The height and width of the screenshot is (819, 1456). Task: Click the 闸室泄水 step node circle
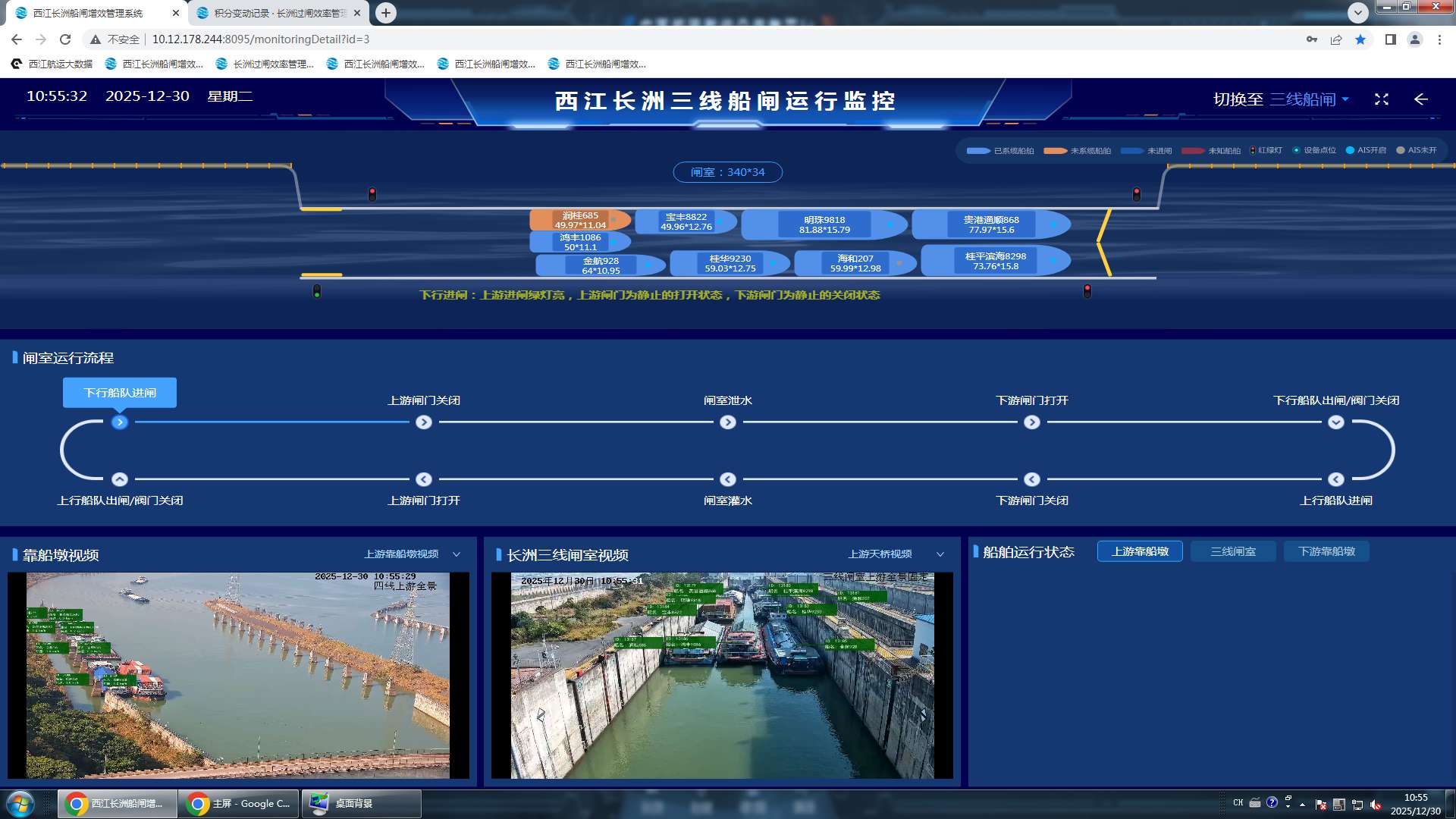tap(727, 422)
